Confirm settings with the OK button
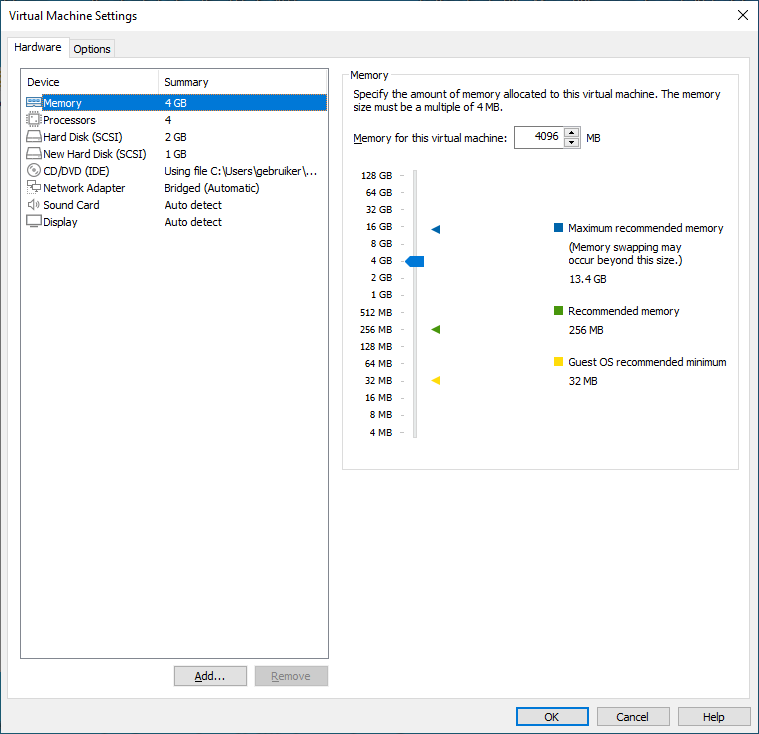 click(x=552, y=717)
